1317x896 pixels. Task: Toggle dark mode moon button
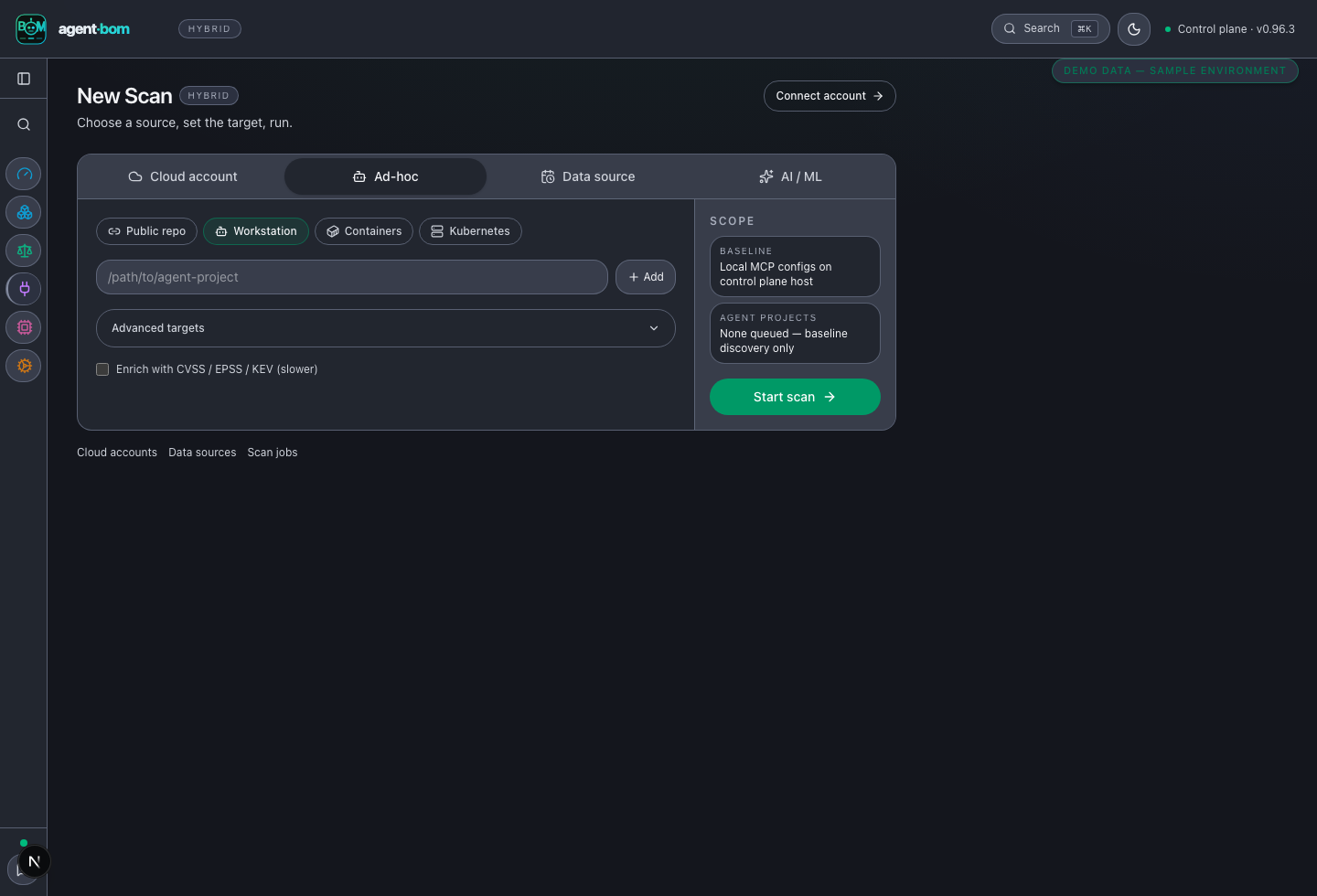tap(1134, 29)
